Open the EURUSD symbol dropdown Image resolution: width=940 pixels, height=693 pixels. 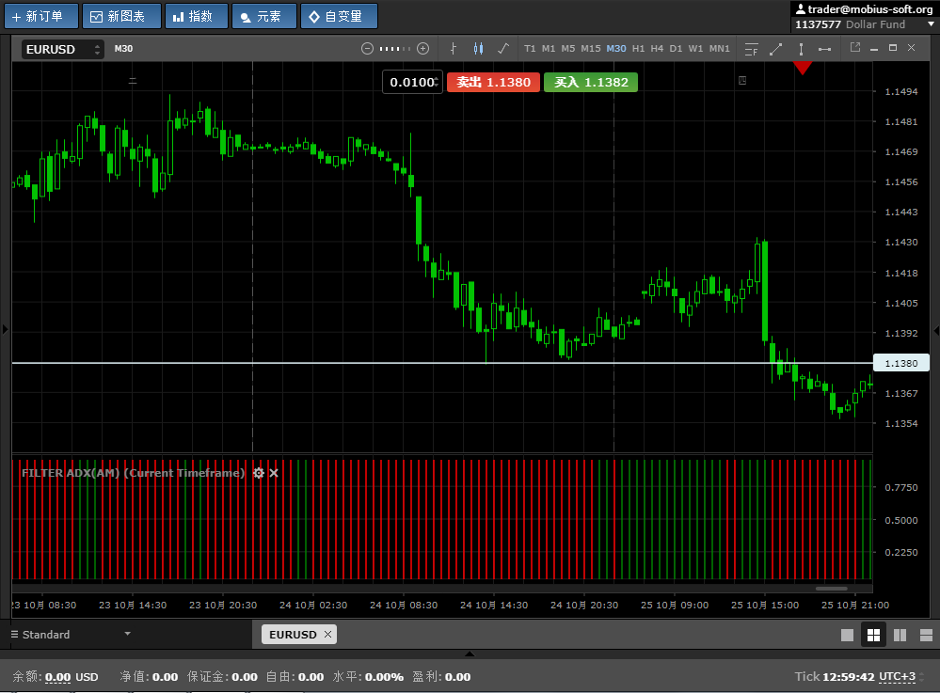click(63, 49)
